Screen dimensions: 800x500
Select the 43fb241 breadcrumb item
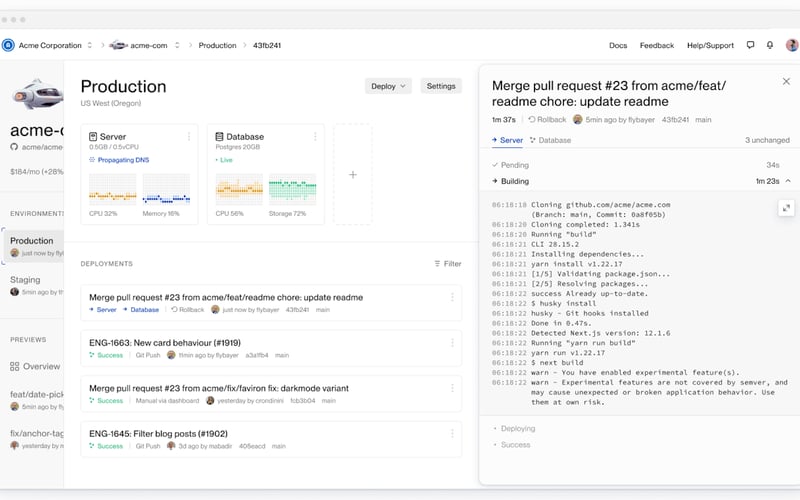coord(267,45)
